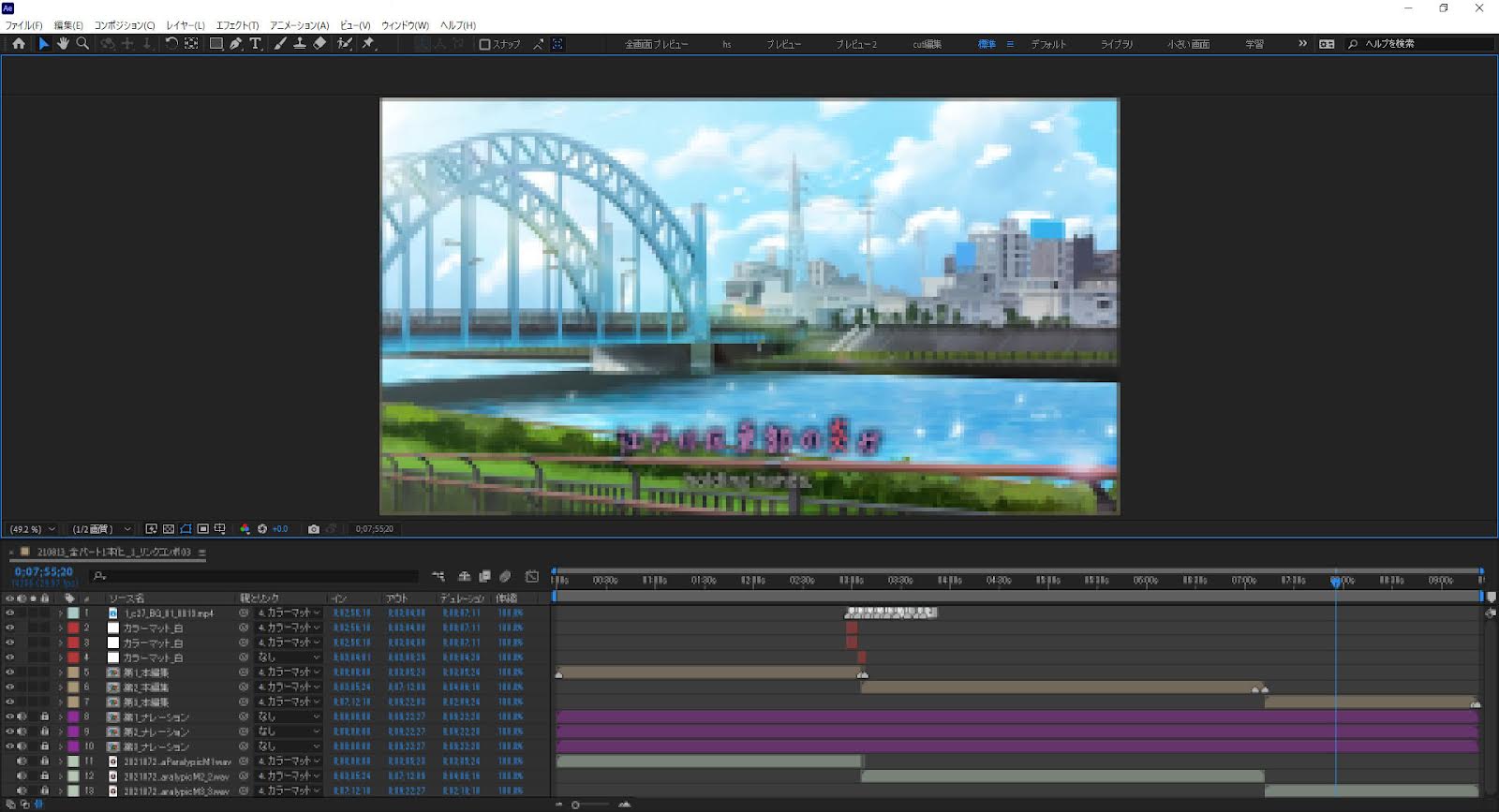
Task: Switch to the cut編集 workspace
Action: [928, 44]
